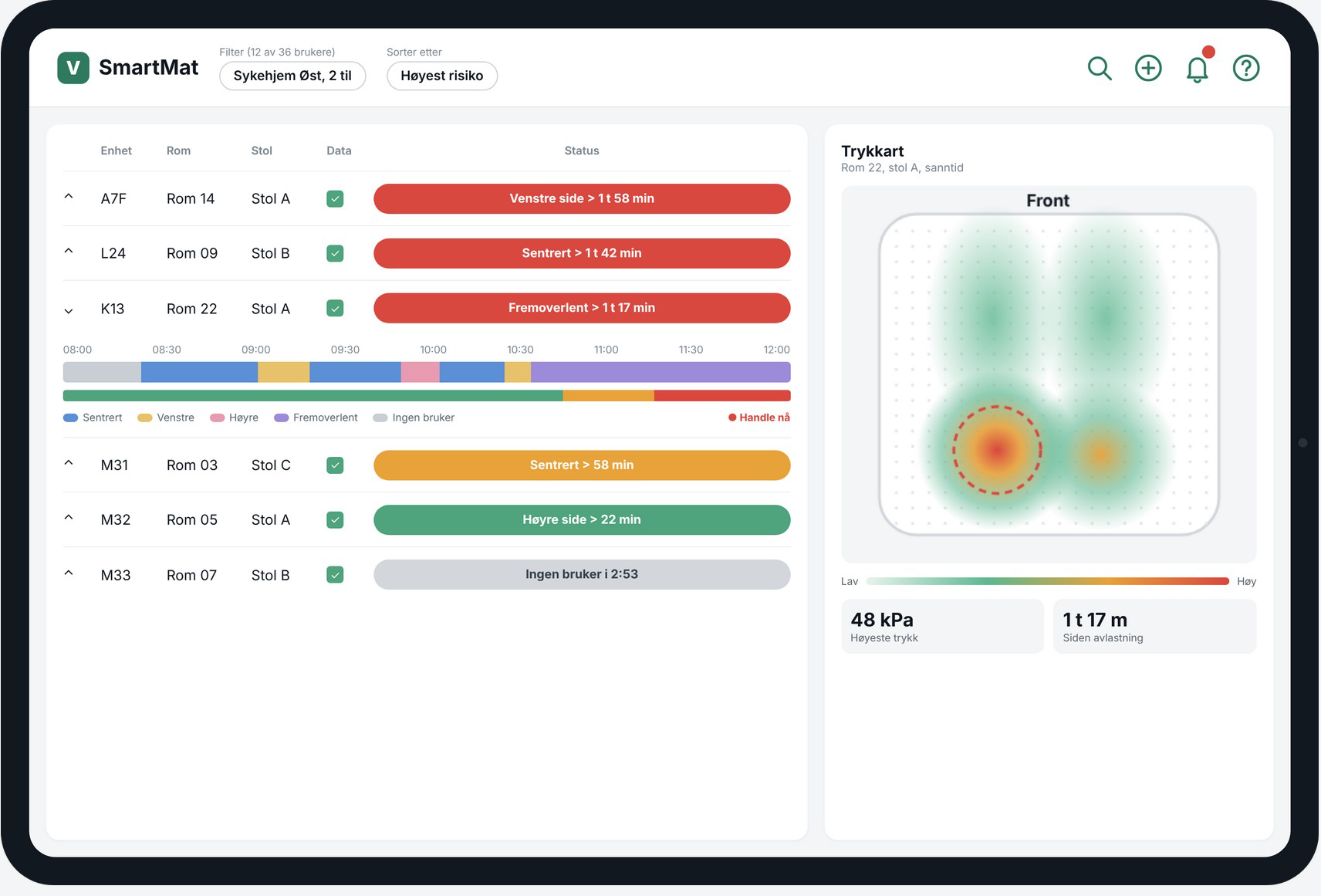Click red section of risk progress bar
1321x896 pixels.
point(722,396)
